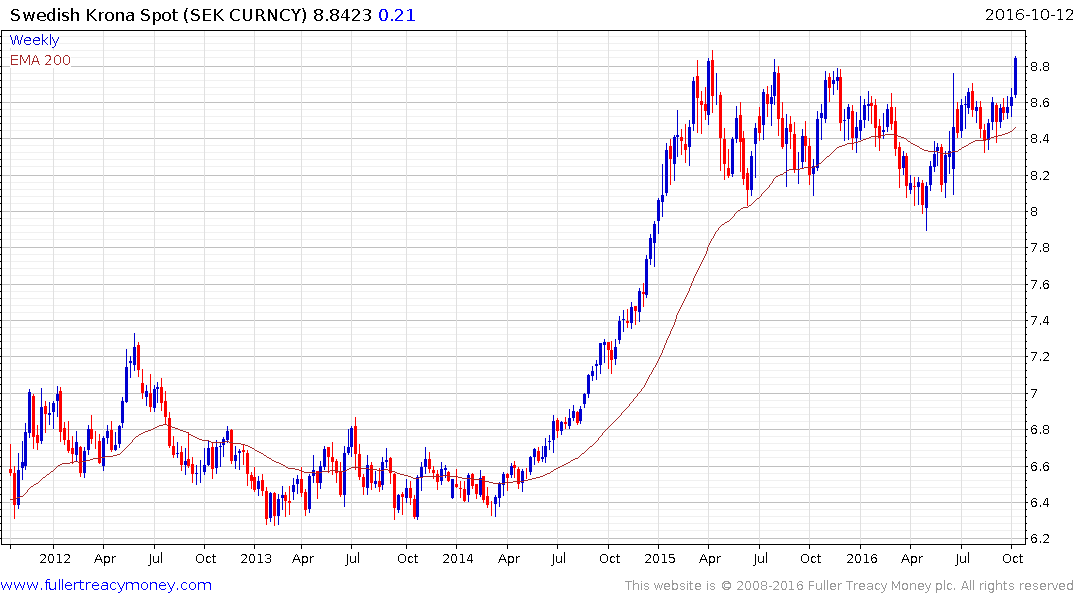The height and width of the screenshot is (600, 1075).
Task: Click the 7.6 price axis label
Action: (x=1039, y=285)
